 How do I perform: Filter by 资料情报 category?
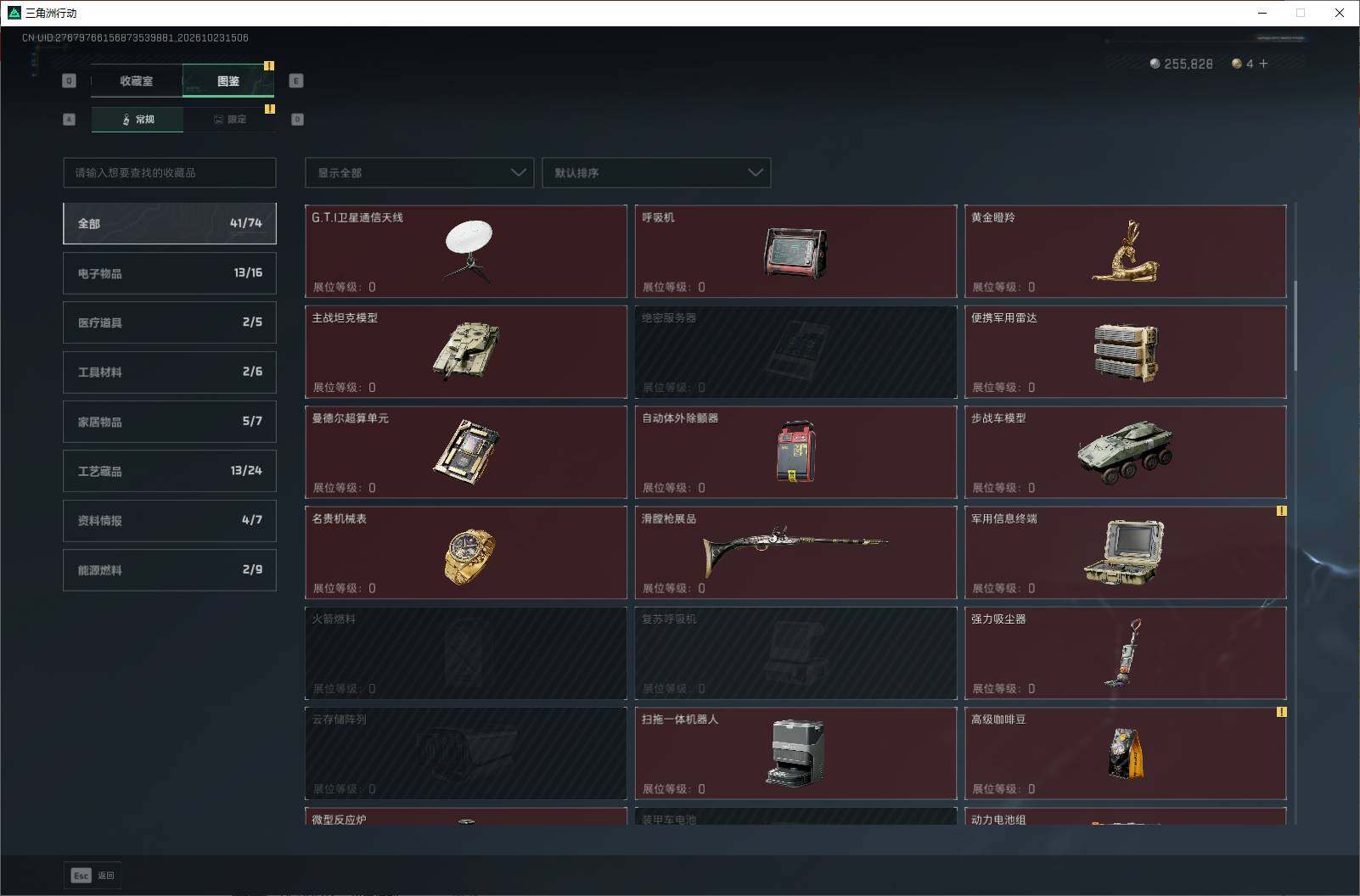click(170, 520)
